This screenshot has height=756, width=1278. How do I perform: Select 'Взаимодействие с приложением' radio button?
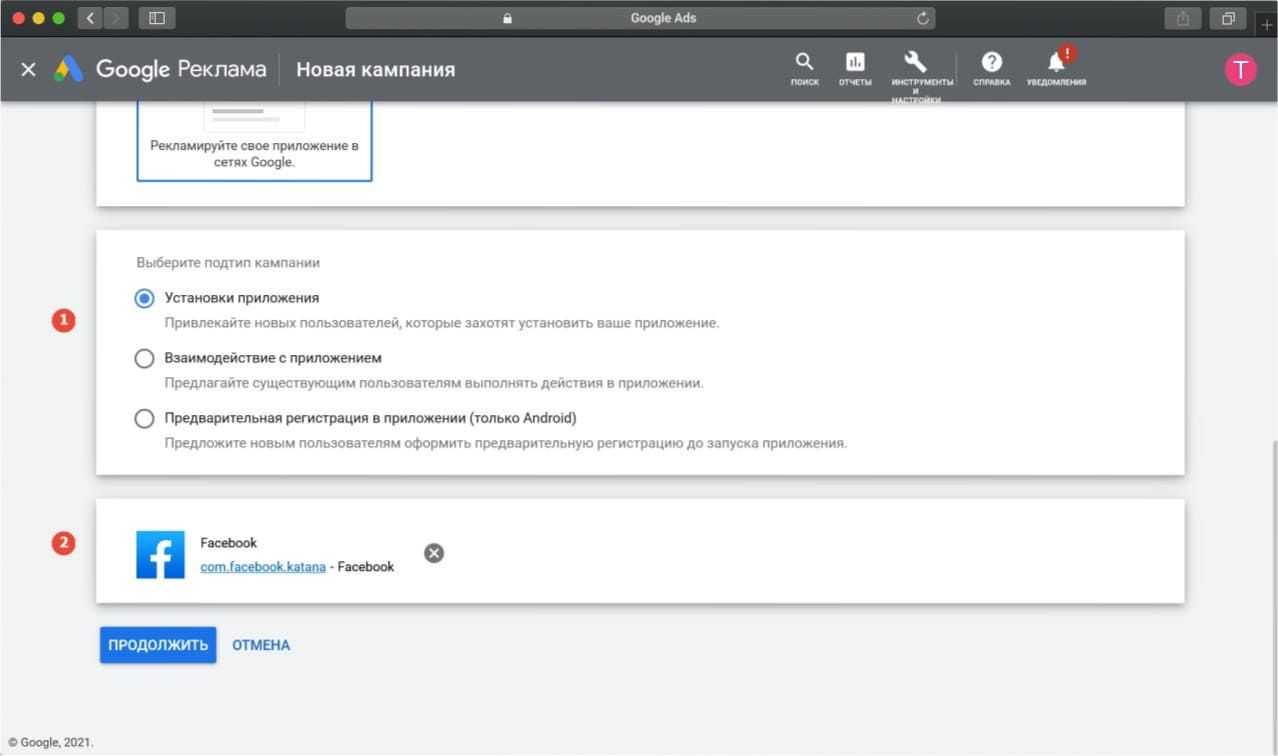[144, 358]
